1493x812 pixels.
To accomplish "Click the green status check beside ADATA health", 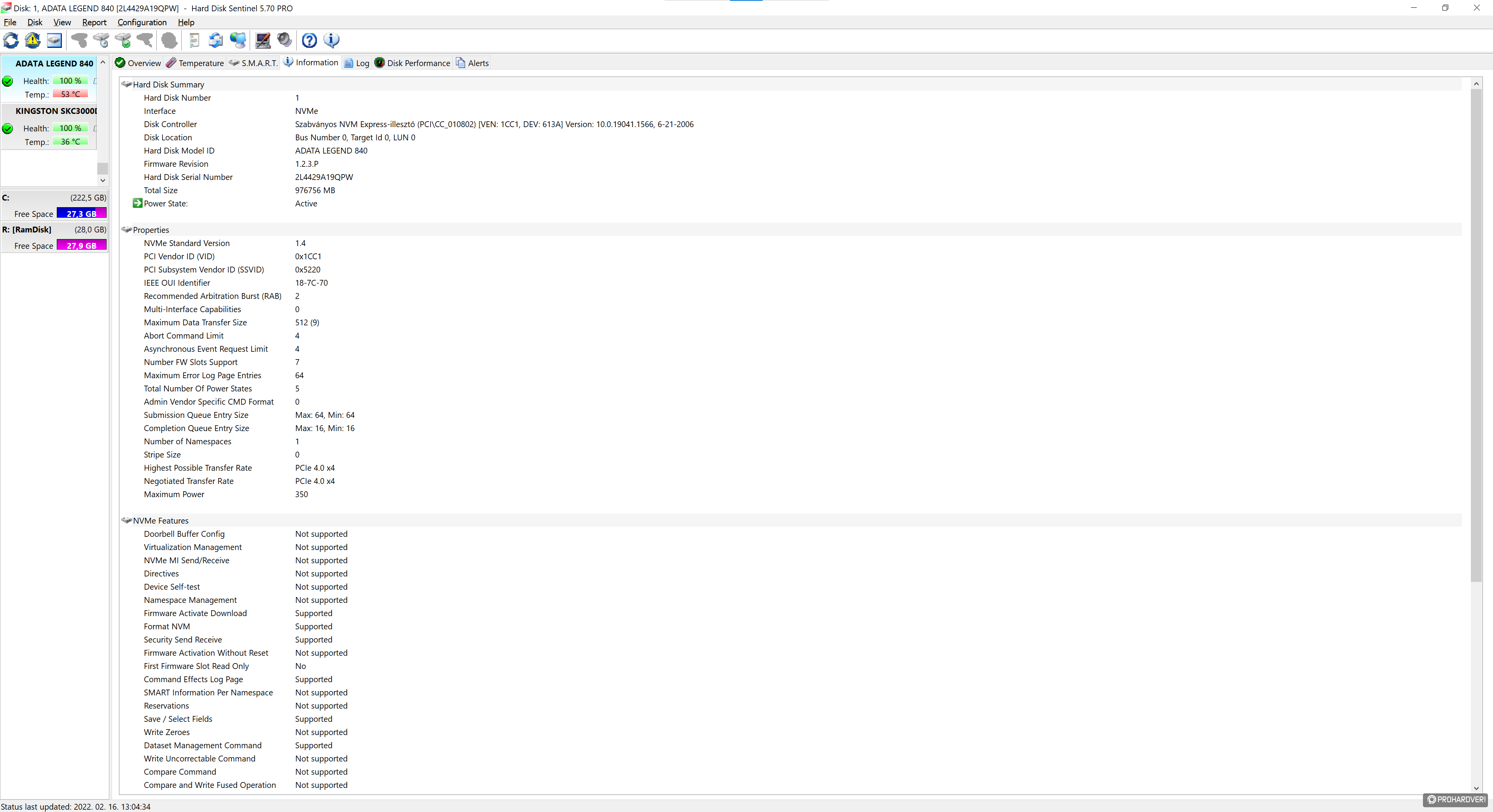I will [x=7, y=81].
